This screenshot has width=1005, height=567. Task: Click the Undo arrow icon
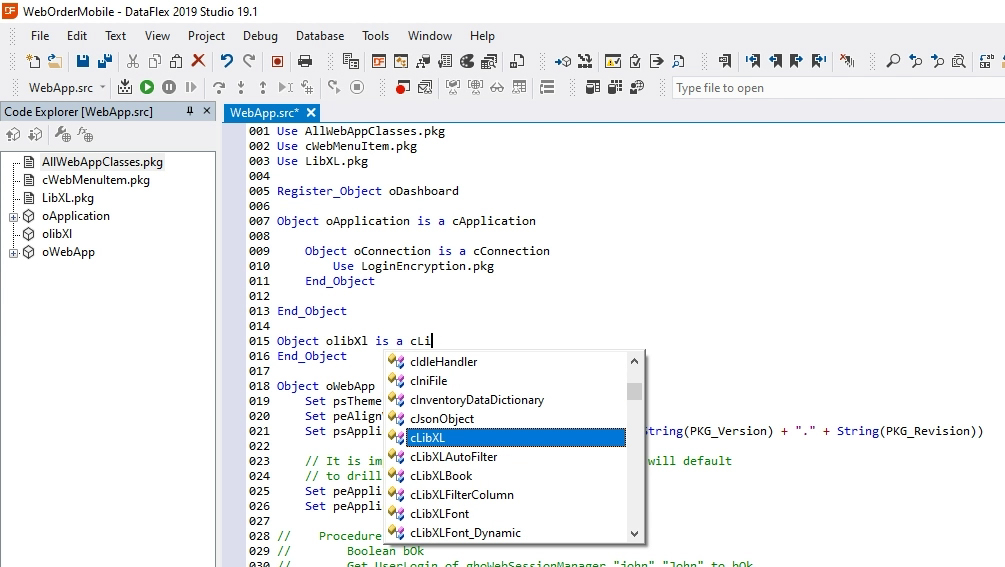point(226,62)
